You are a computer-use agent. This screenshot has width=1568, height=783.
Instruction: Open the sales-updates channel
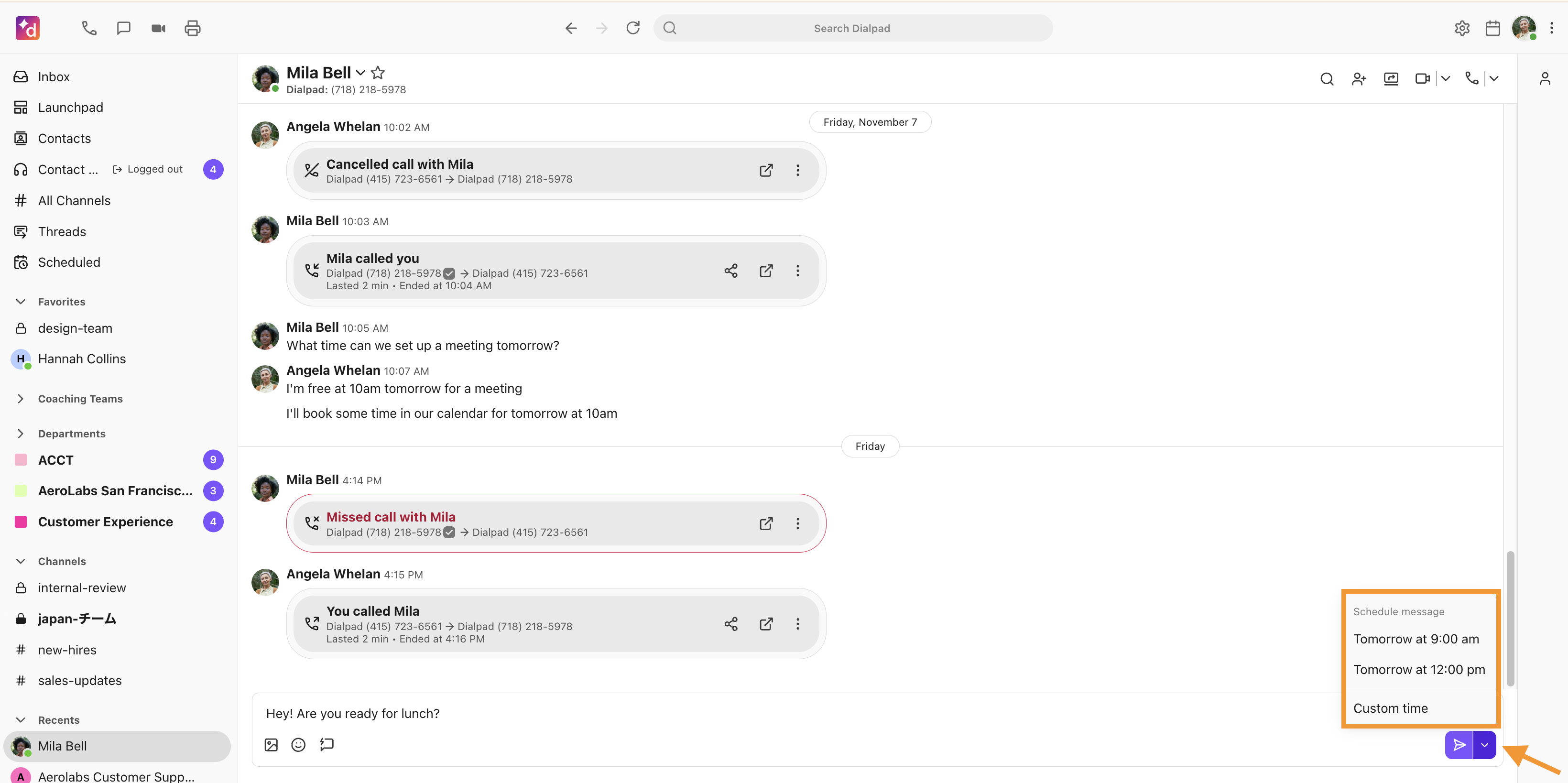[x=118, y=681]
